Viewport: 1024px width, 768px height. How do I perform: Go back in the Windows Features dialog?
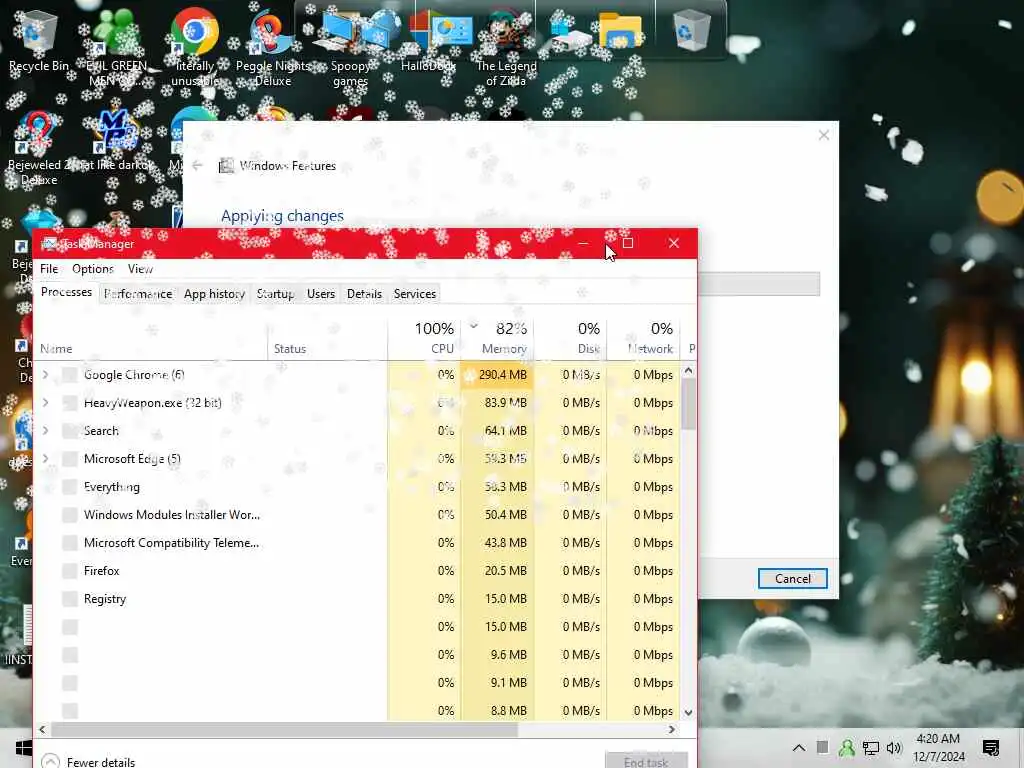point(197,166)
